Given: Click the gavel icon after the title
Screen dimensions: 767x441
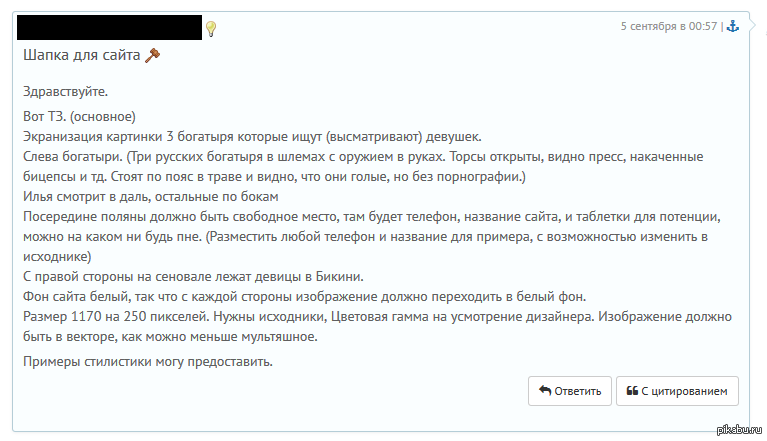Looking at the screenshot, I should point(152,55).
